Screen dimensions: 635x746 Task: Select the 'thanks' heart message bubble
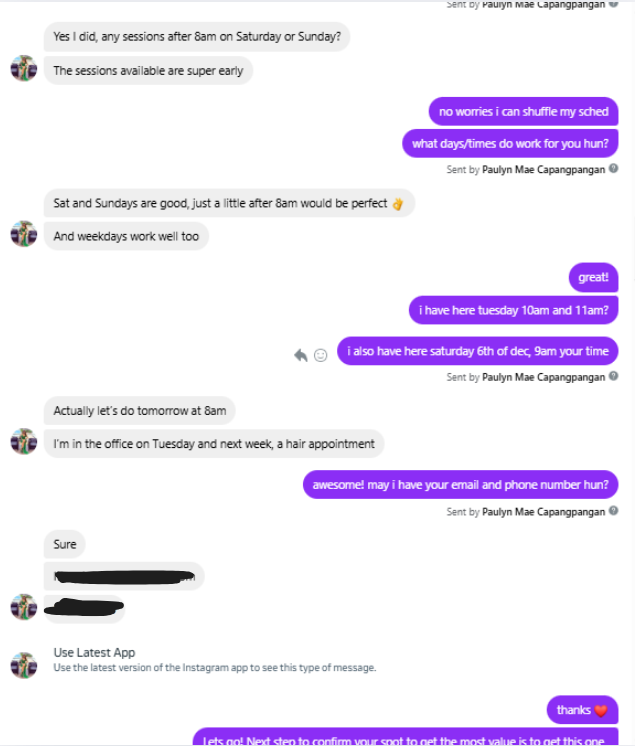[x=582, y=710]
